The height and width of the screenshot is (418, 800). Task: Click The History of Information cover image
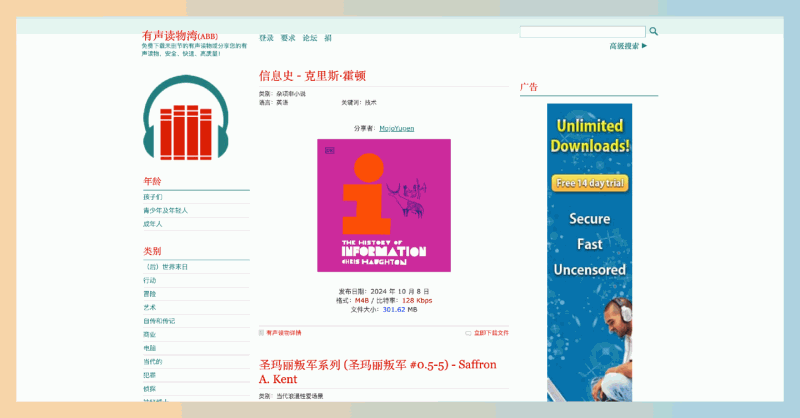click(x=384, y=205)
